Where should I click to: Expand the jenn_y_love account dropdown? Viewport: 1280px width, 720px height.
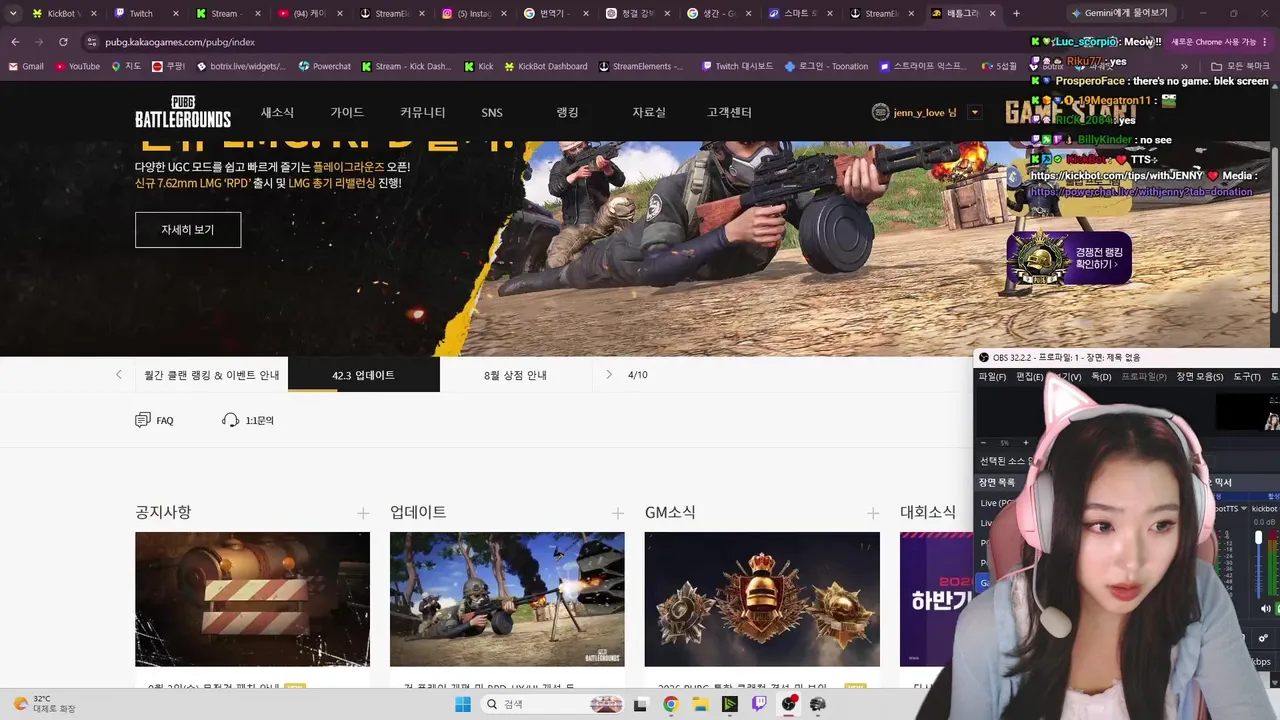[x=975, y=113]
